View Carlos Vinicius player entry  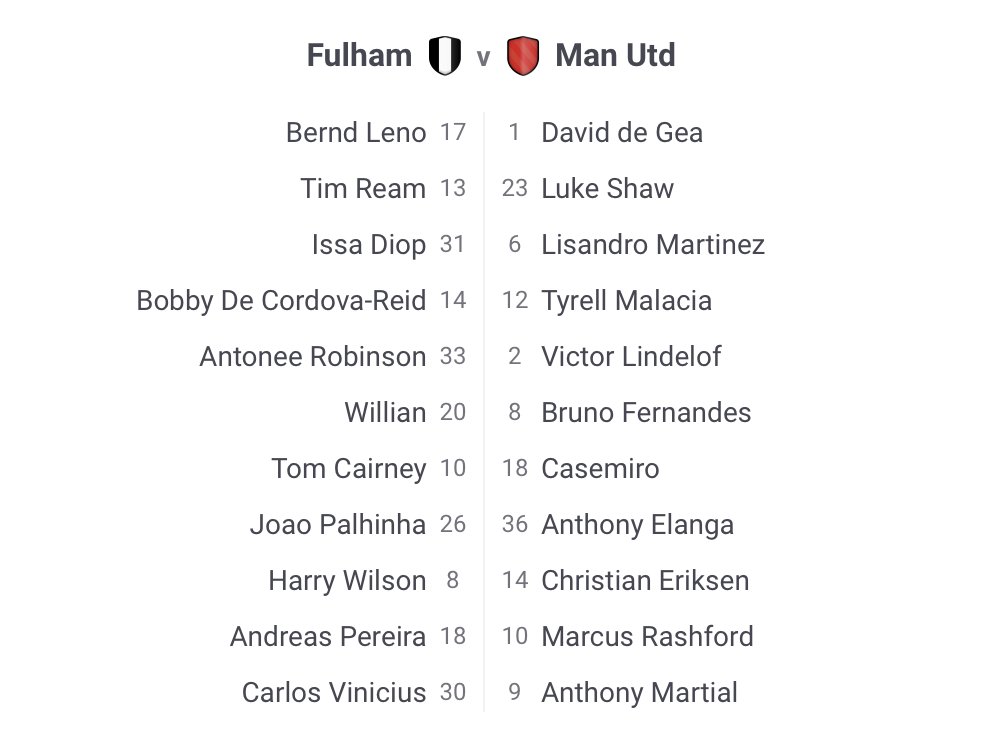[333, 693]
